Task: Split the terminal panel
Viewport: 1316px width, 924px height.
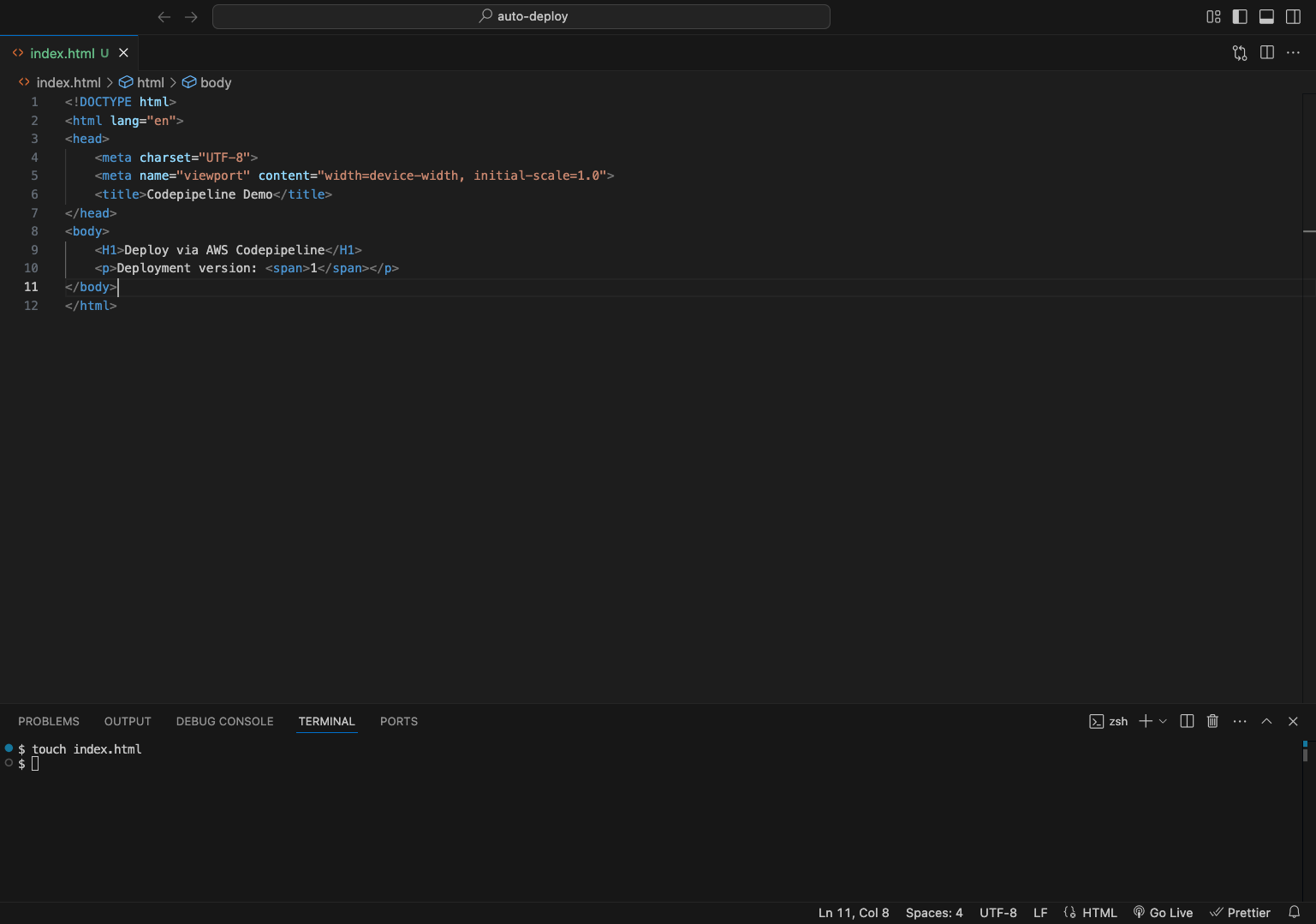Action: (x=1187, y=722)
